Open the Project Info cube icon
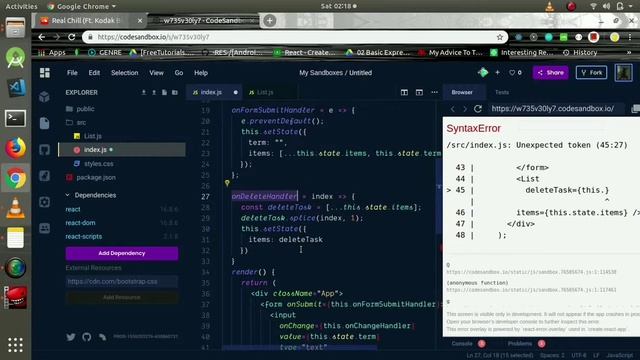 coord(44,97)
